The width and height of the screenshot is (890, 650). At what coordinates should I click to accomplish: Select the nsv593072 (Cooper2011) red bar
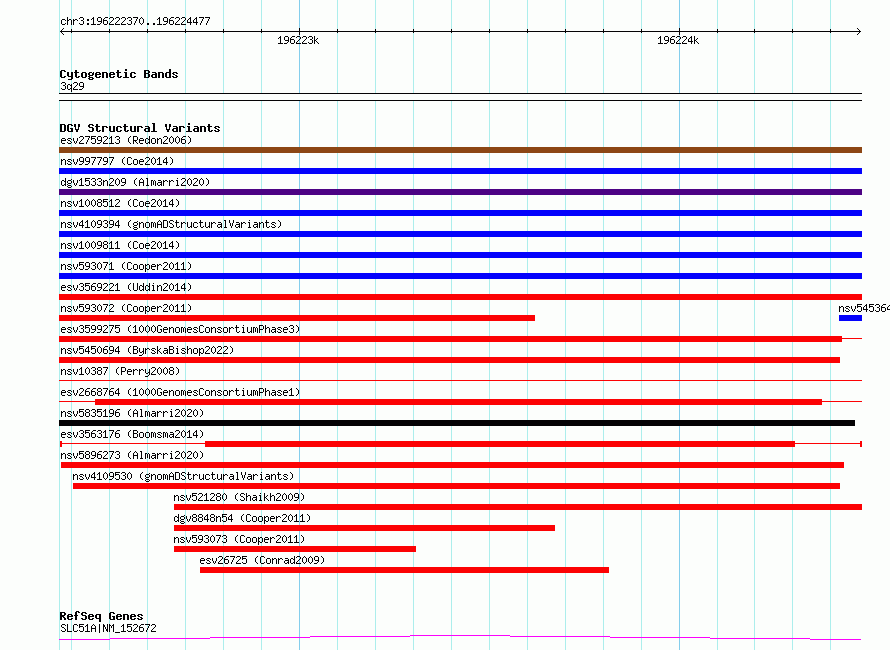297,318
